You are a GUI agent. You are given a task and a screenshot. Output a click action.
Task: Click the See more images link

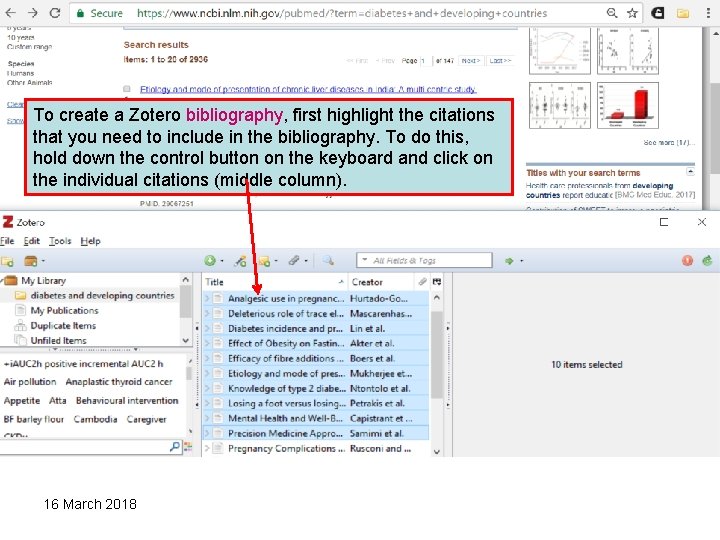pyautogui.click(x=669, y=143)
